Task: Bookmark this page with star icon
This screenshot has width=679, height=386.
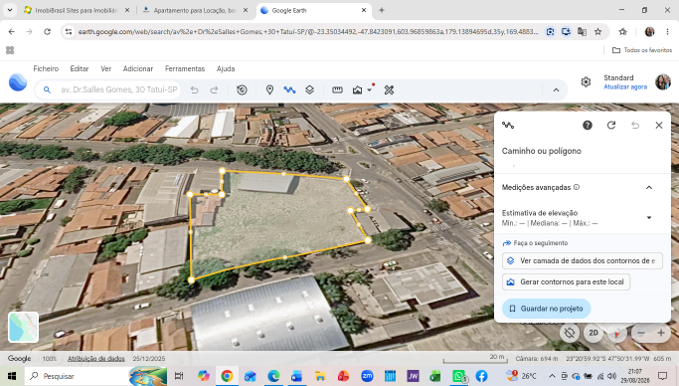Action: tap(598, 32)
